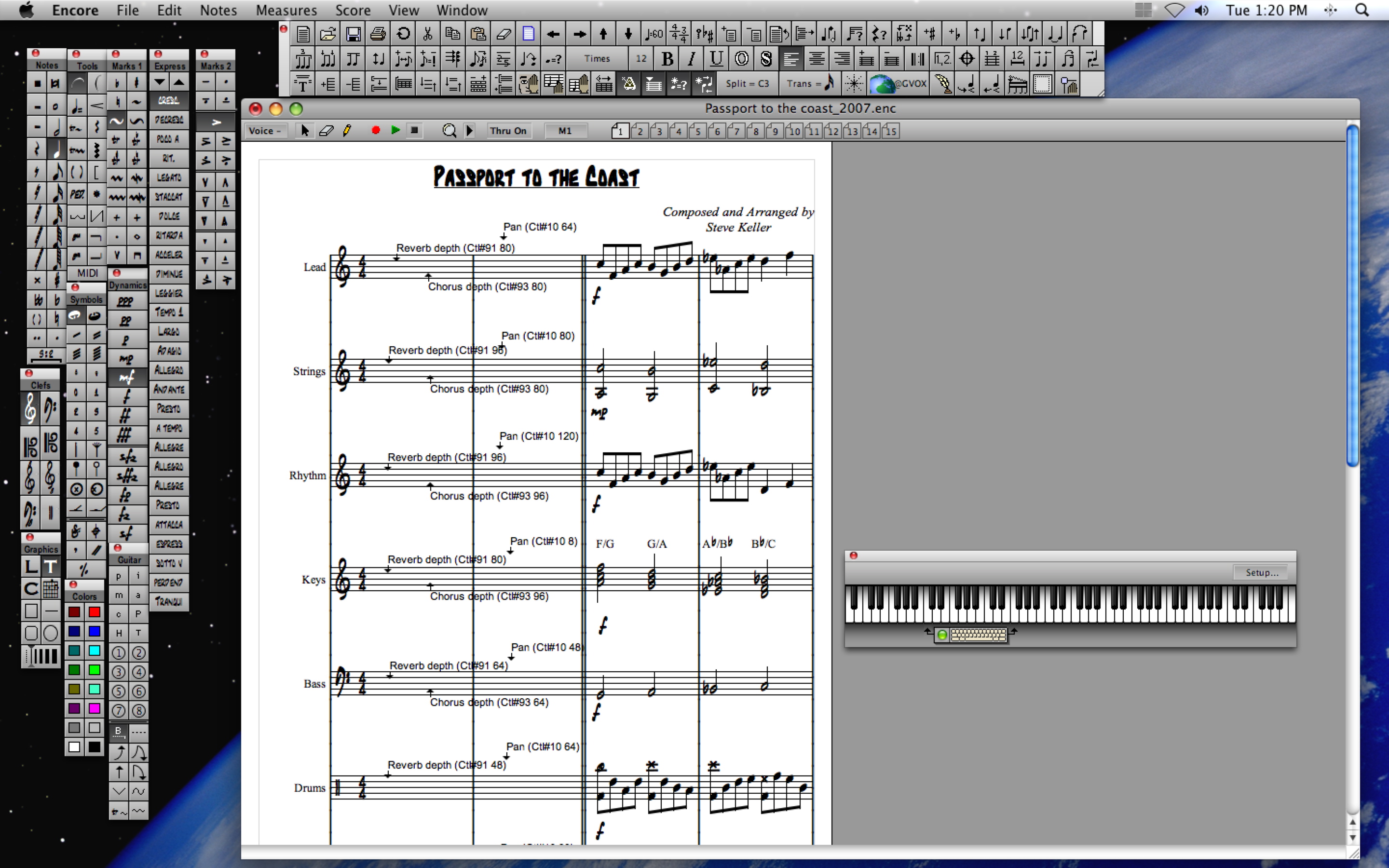Select the eraser tool in Encore

[x=325, y=131]
